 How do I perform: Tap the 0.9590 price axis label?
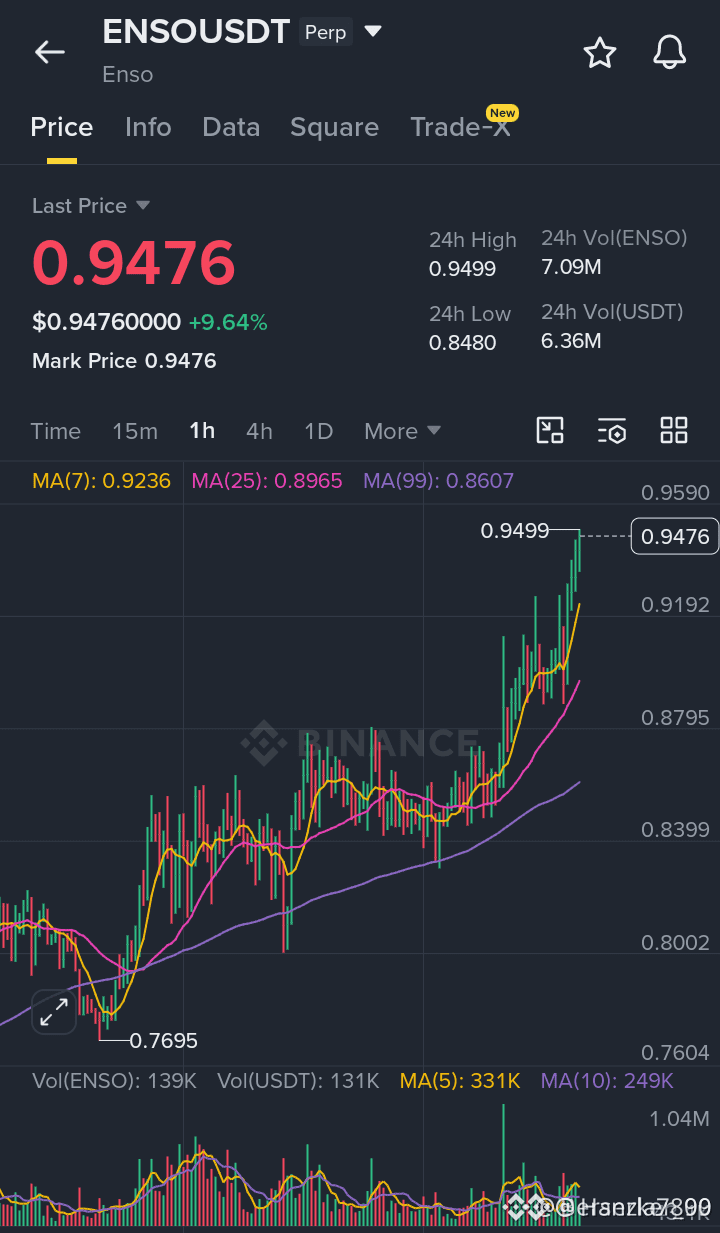tap(675, 493)
